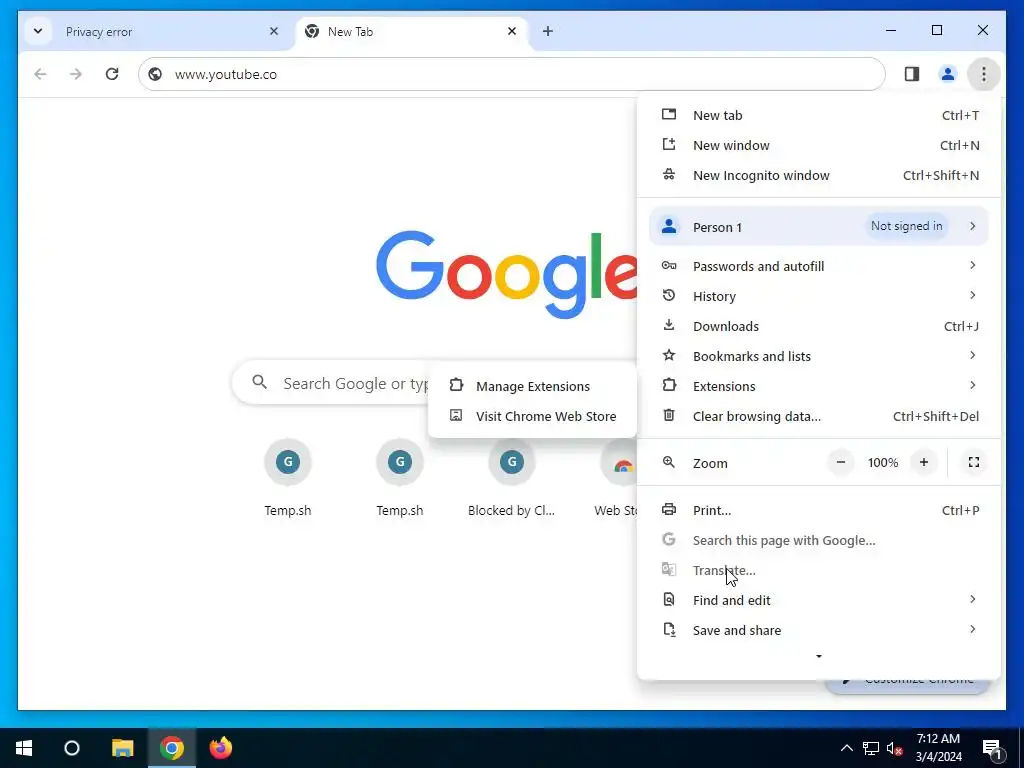Click the menu's scroll-down arrow
Viewport: 1024px width, 768px height.
pos(819,656)
